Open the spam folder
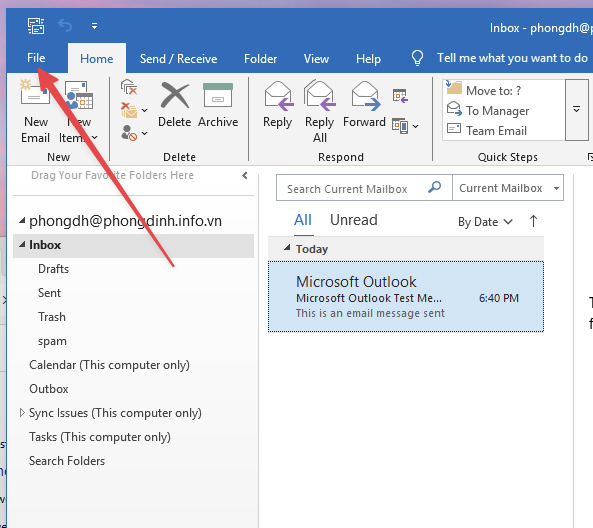This screenshot has width=593, height=528. 52,341
